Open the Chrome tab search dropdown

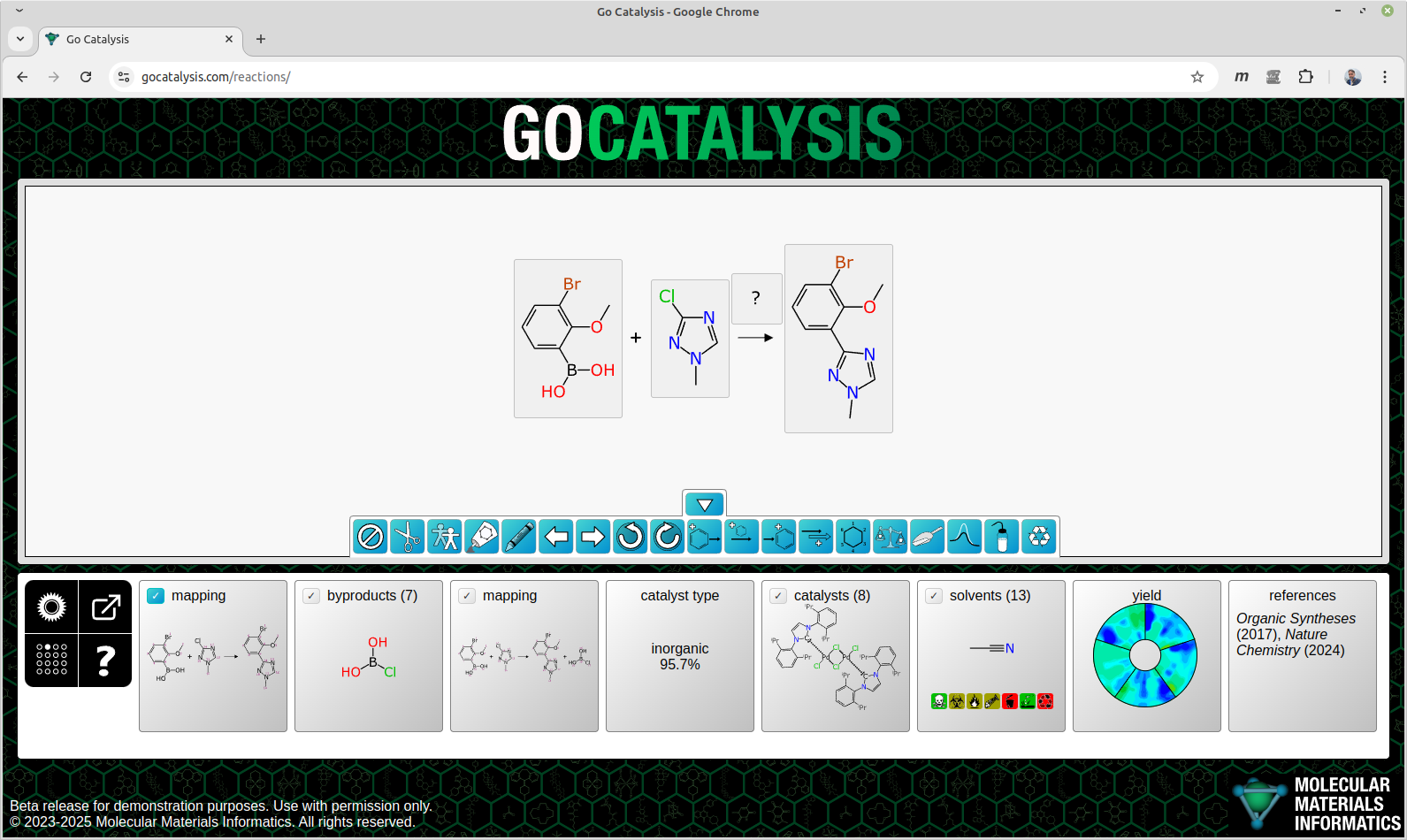point(20,39)
